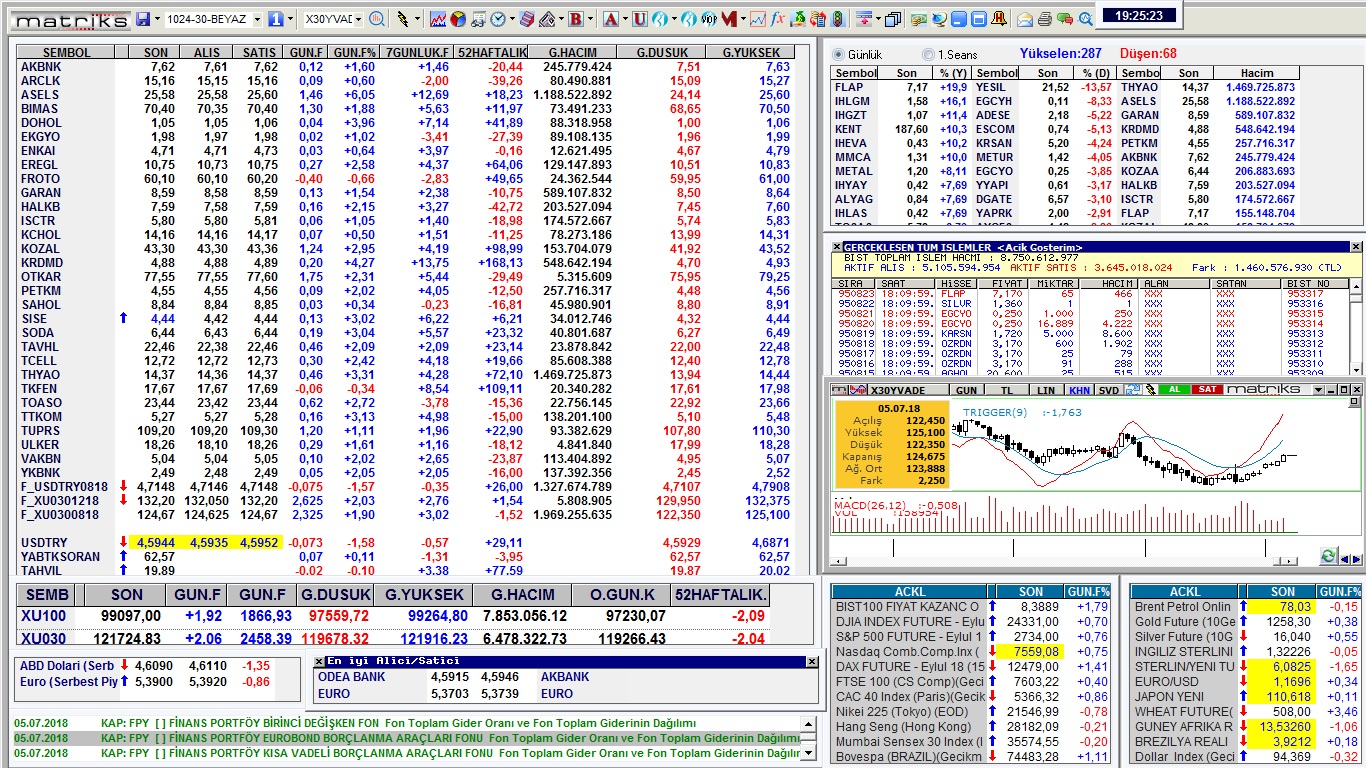This screenshot has height=768, width=1366.
Task: Click the red B icon in toolbar
Action: pyautogui.click(x=575, y=19)
